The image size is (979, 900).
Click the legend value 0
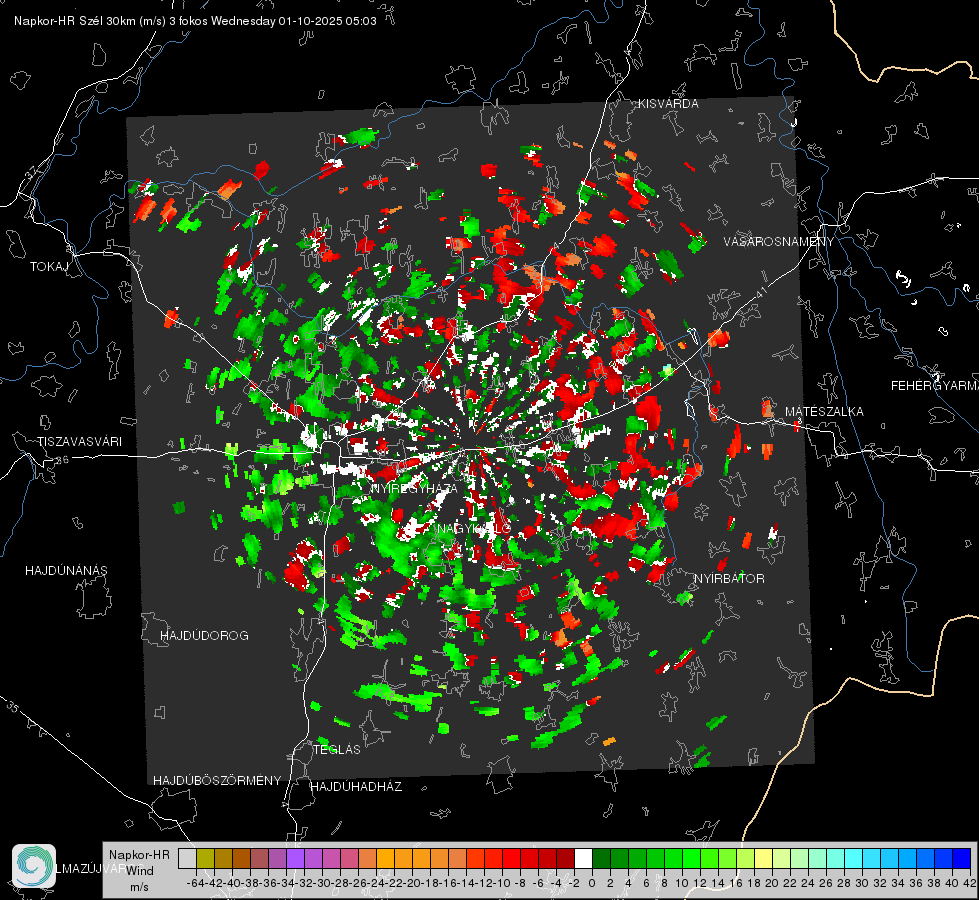592,883
